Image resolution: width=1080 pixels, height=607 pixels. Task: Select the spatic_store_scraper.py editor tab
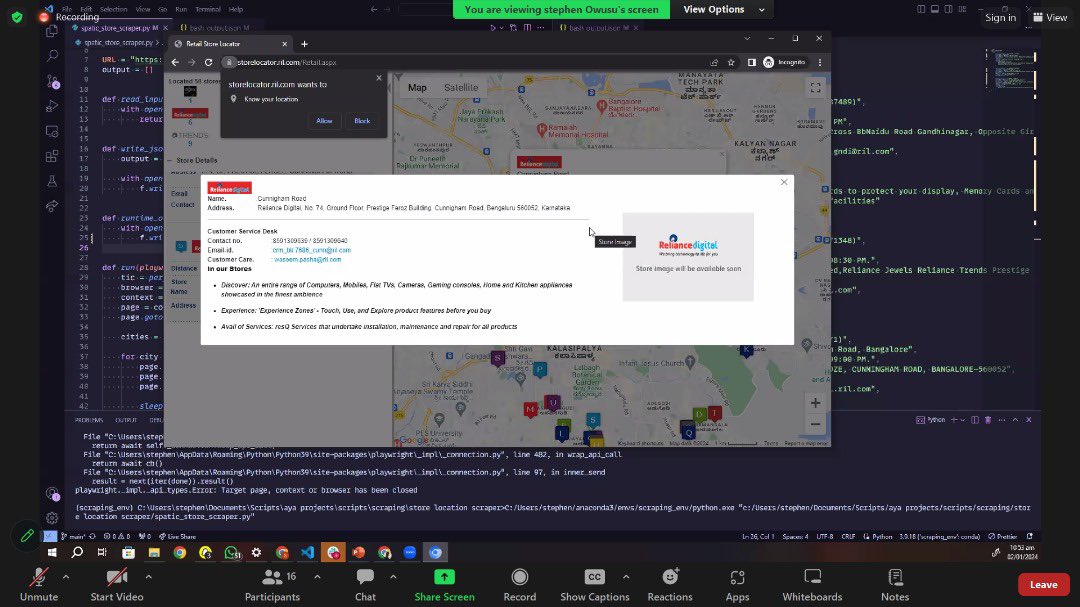click(120, 28)
